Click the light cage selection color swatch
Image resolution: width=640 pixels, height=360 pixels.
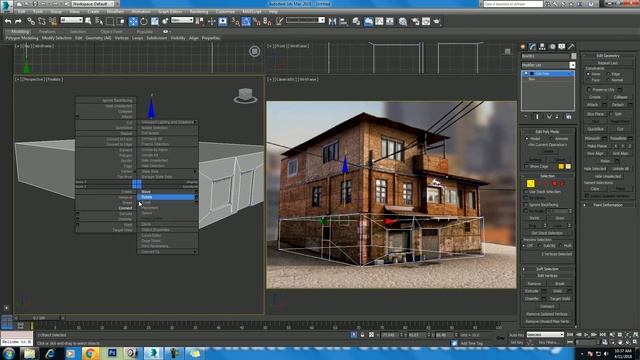point(568,166)
